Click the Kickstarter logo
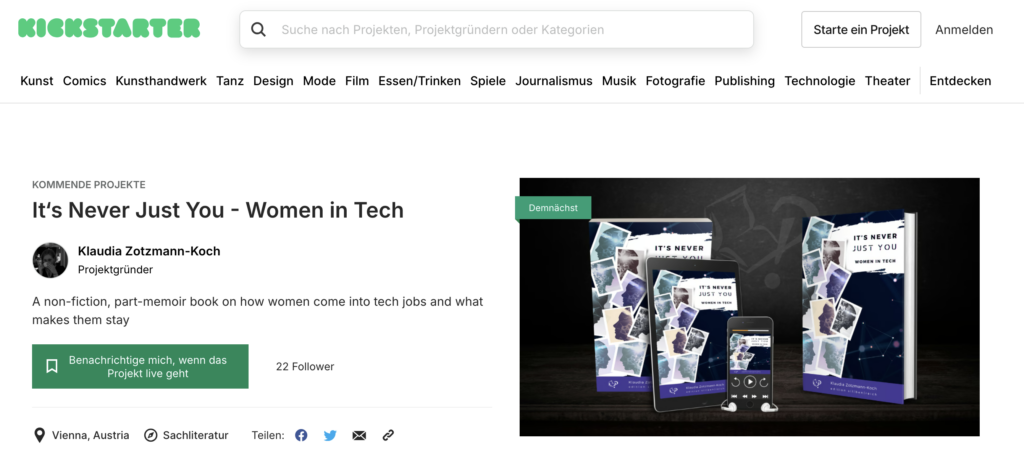Image resolution: width=1024 pixels, height=468 pixels. click(x=109, y=29)
